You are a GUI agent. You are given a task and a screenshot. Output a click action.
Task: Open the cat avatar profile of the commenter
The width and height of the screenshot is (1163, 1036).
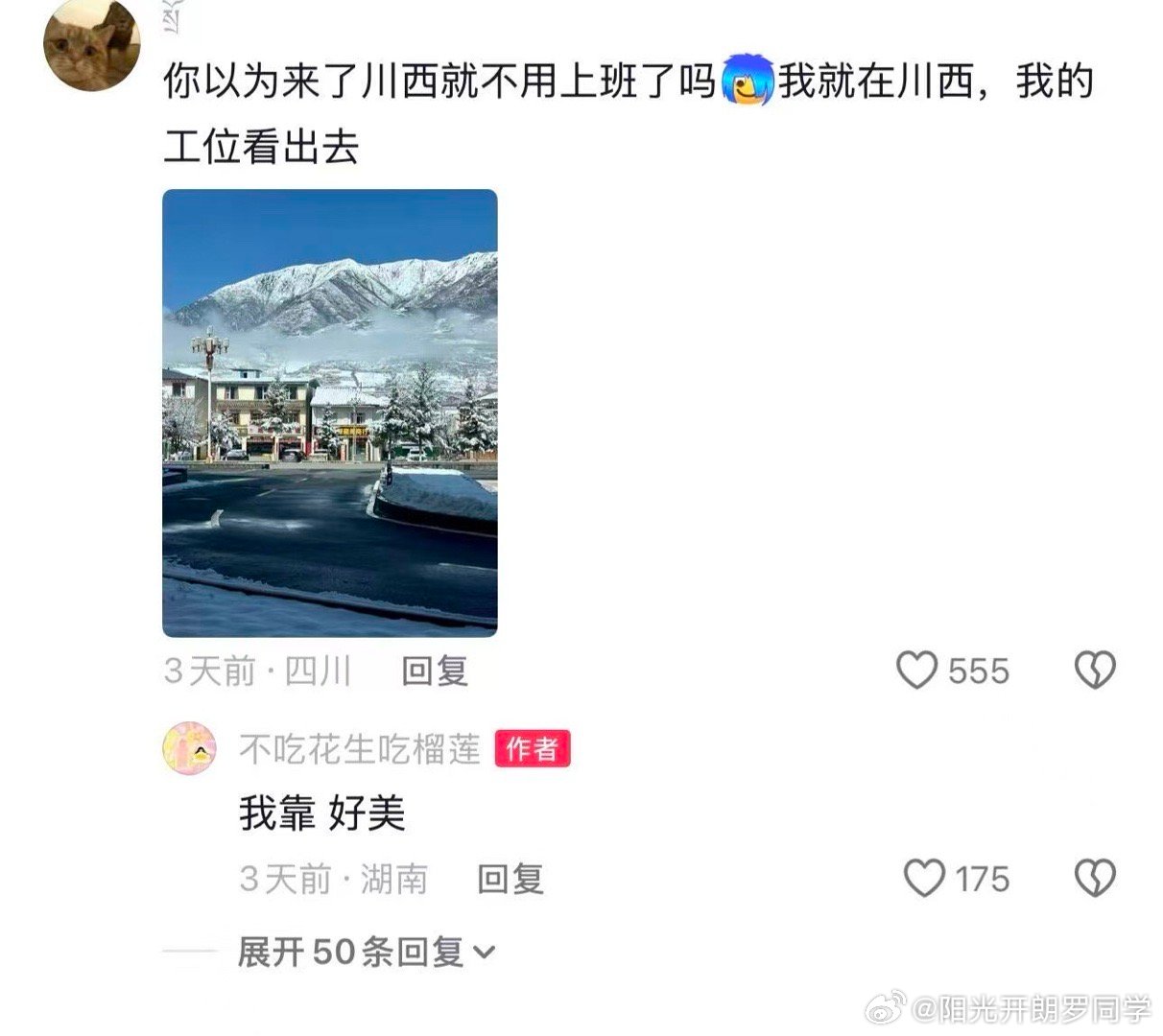[x=92, y=45]
